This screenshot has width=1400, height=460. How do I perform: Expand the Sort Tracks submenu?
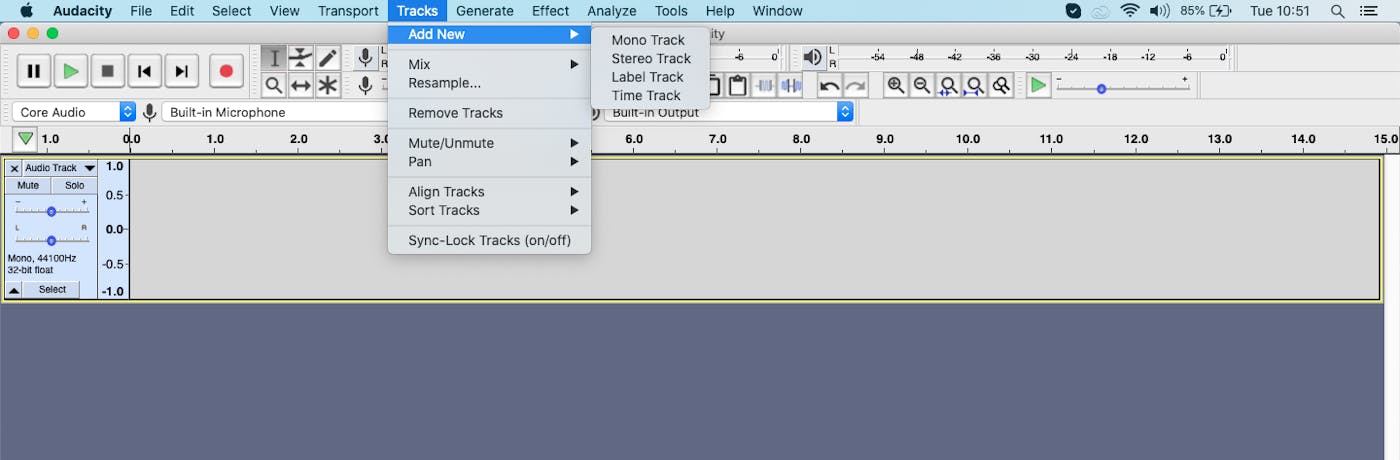click(489, 210)
